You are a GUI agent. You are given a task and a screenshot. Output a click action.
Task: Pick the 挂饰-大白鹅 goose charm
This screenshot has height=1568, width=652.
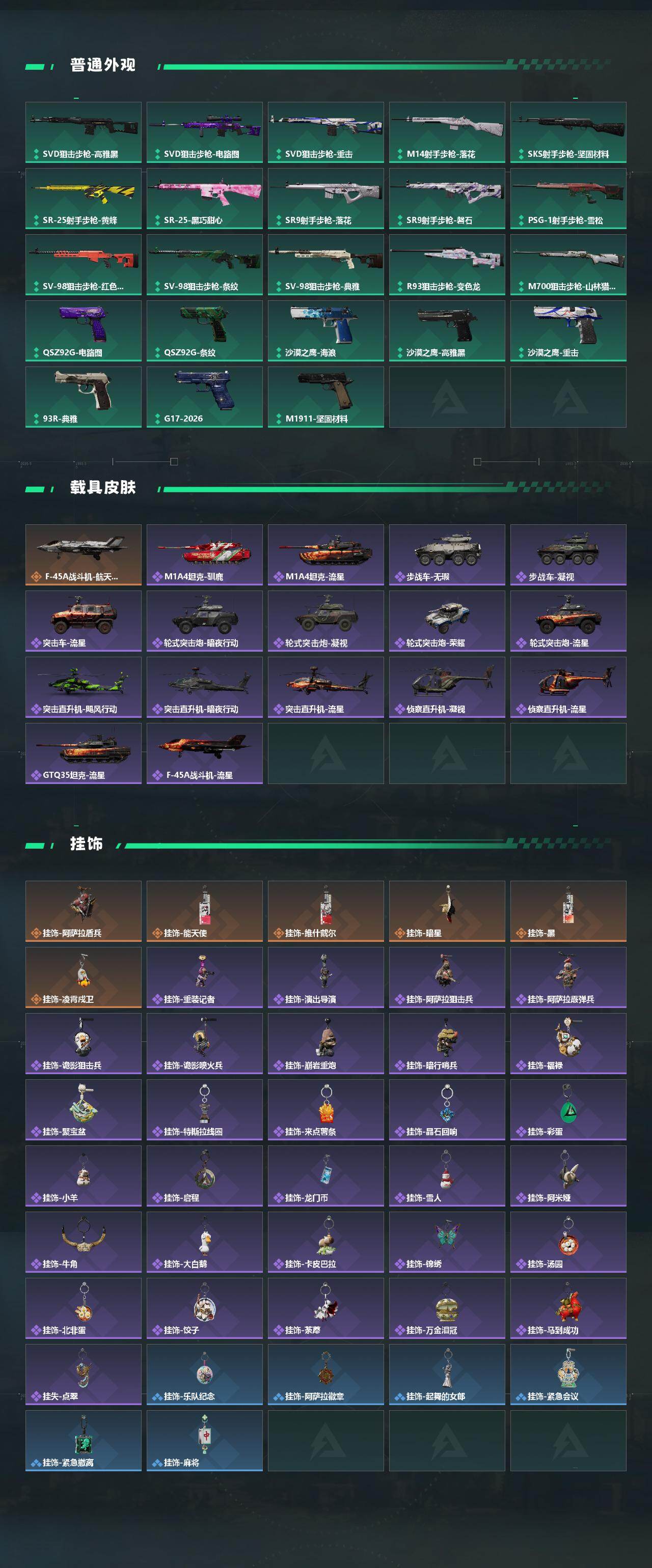[205, 1242]
